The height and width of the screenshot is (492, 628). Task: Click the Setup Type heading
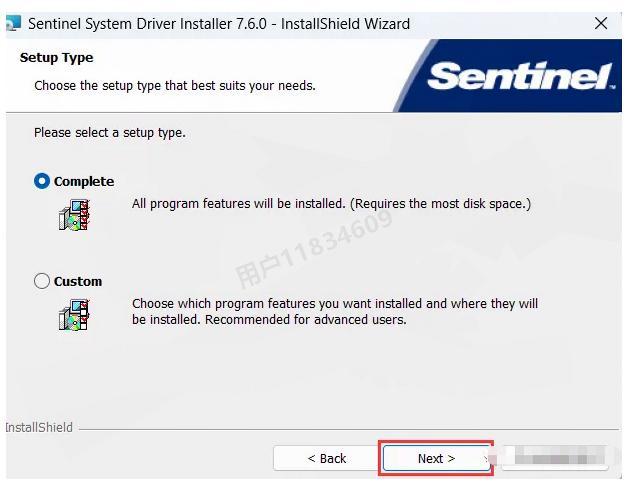[56, 58]
